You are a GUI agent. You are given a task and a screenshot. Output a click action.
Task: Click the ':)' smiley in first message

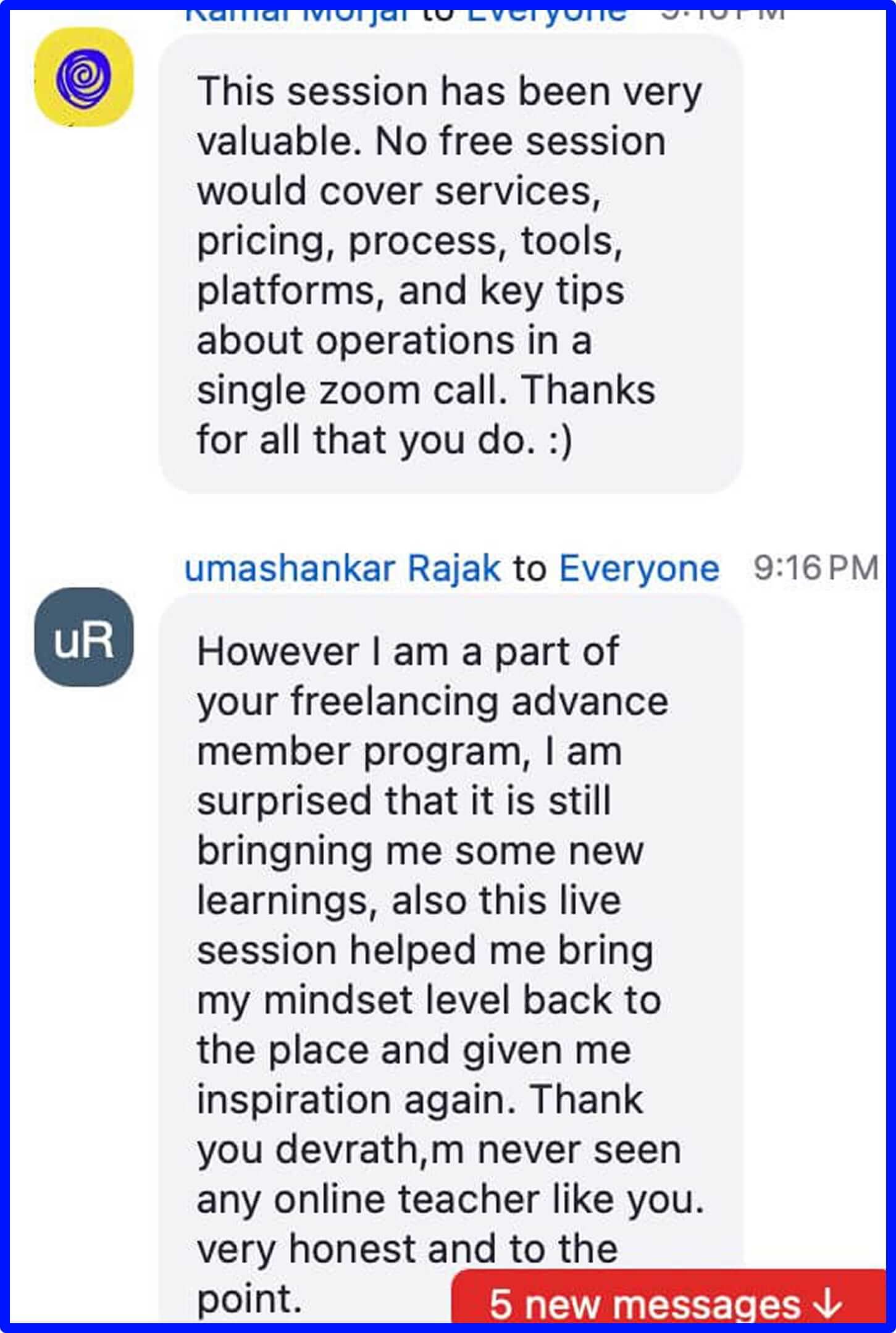pyautogui.click(x=560, y=441)
